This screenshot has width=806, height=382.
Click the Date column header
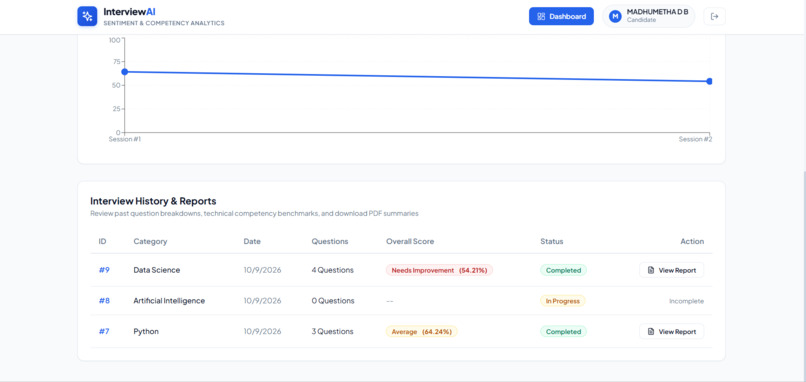coord(252,241)
